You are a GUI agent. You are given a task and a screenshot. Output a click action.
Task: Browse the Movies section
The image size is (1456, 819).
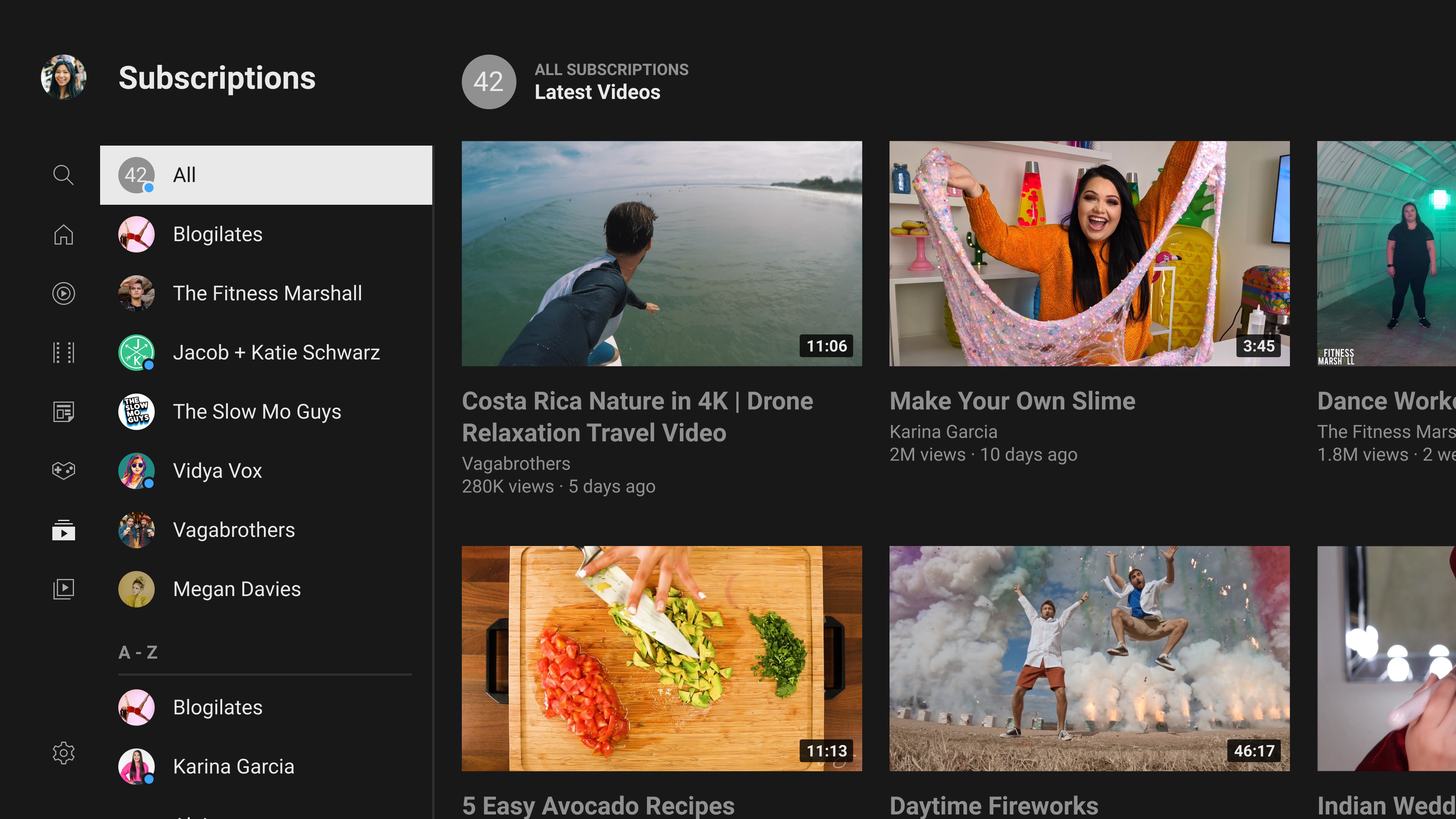click(x=63, y=352)
